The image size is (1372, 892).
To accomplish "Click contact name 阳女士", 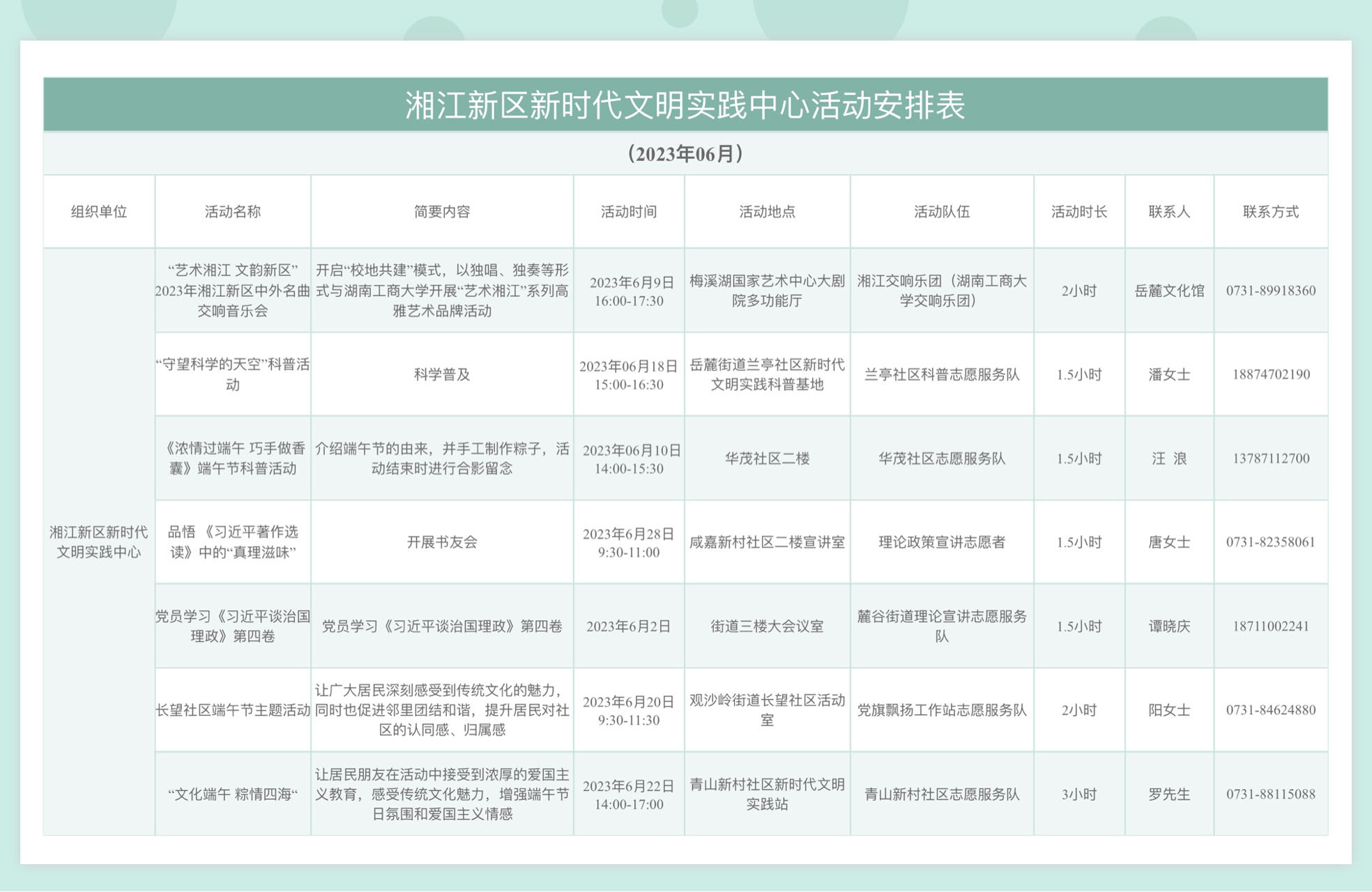I will click(1169, 710).
